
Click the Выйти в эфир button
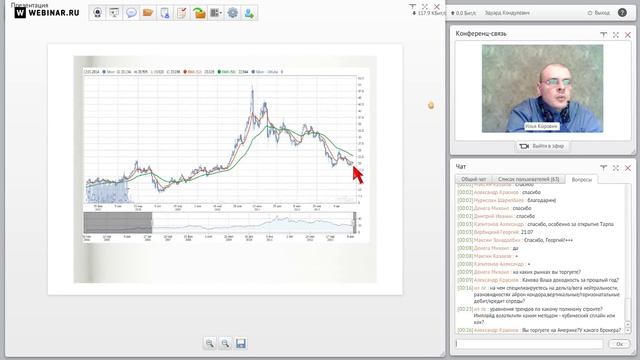(x=542, y=146)
